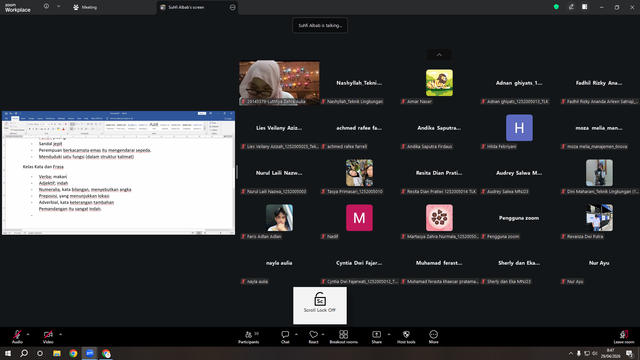Select Dini Maharani's photo tile

[599, 173]
